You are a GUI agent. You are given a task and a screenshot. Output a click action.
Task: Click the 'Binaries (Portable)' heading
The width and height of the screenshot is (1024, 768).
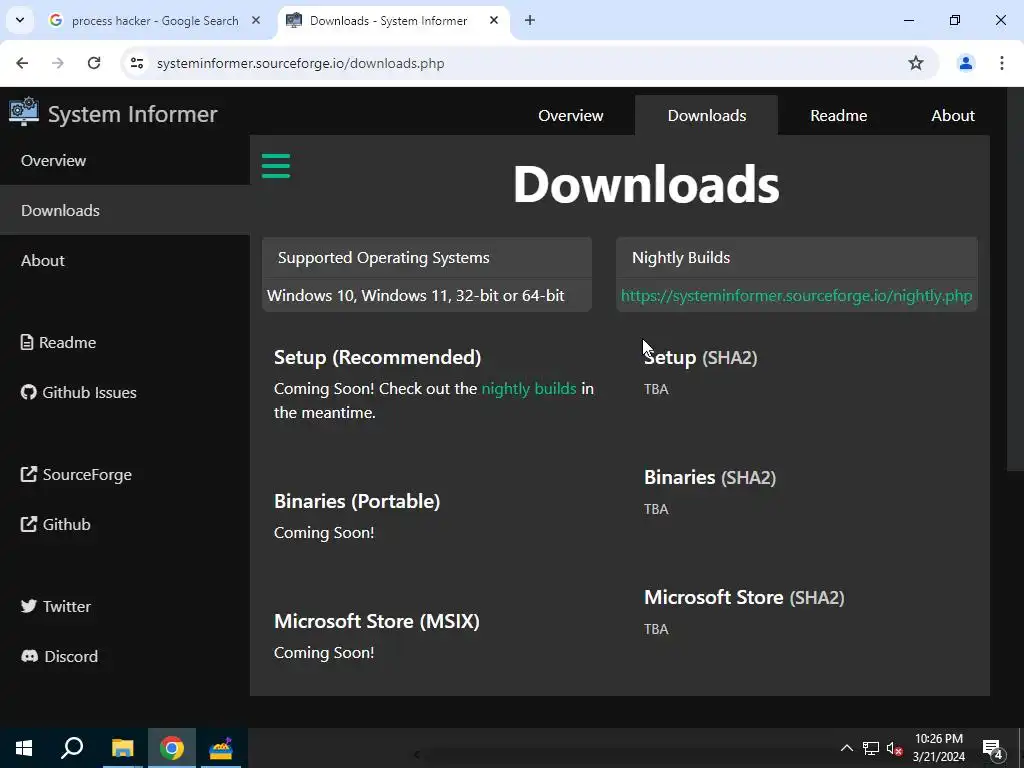357,501
